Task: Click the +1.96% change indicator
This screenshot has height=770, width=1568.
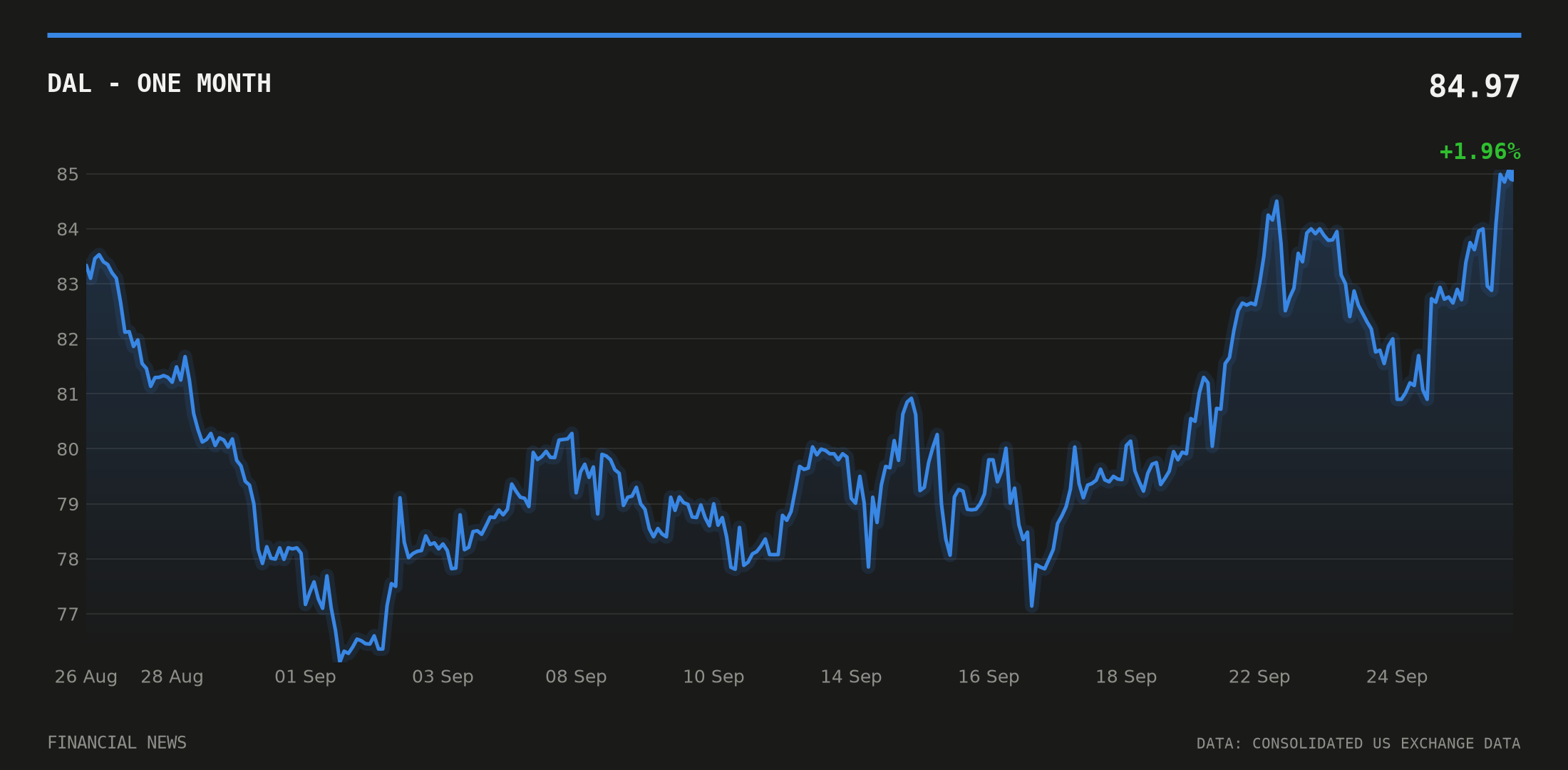Action: click(x=1480, y=152)
